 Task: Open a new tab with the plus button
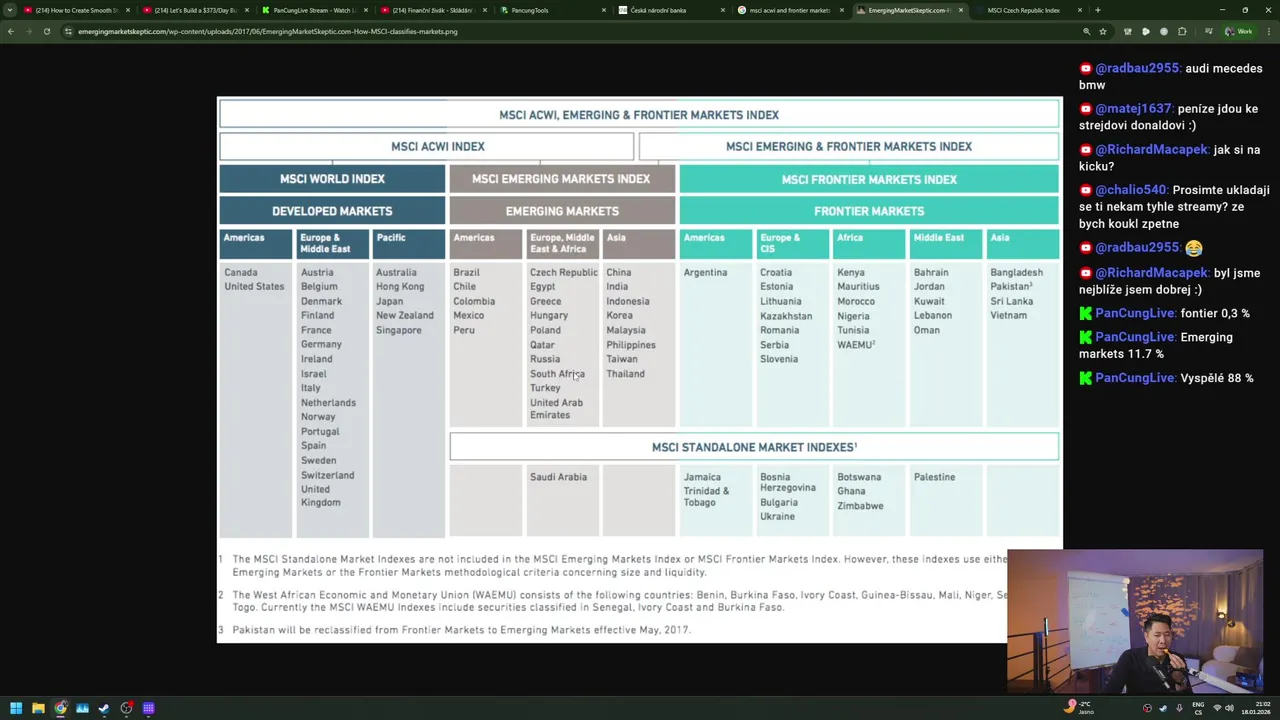(x=1097, y=10)
